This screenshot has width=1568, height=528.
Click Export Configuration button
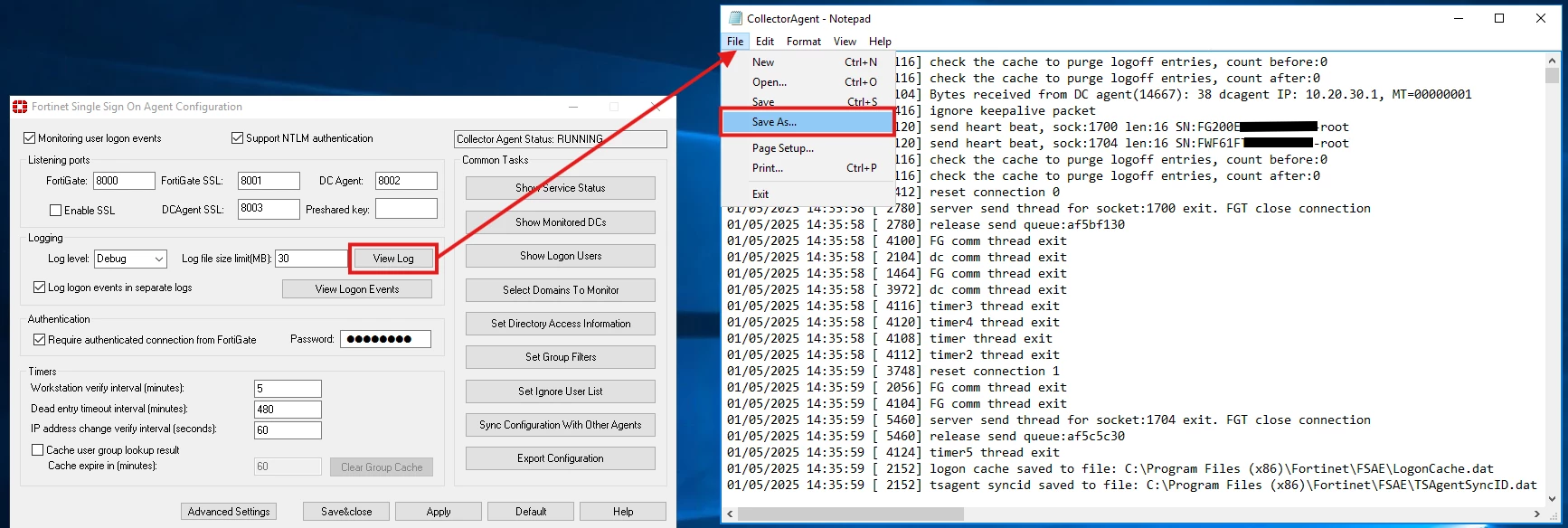(x=561, y=458)
